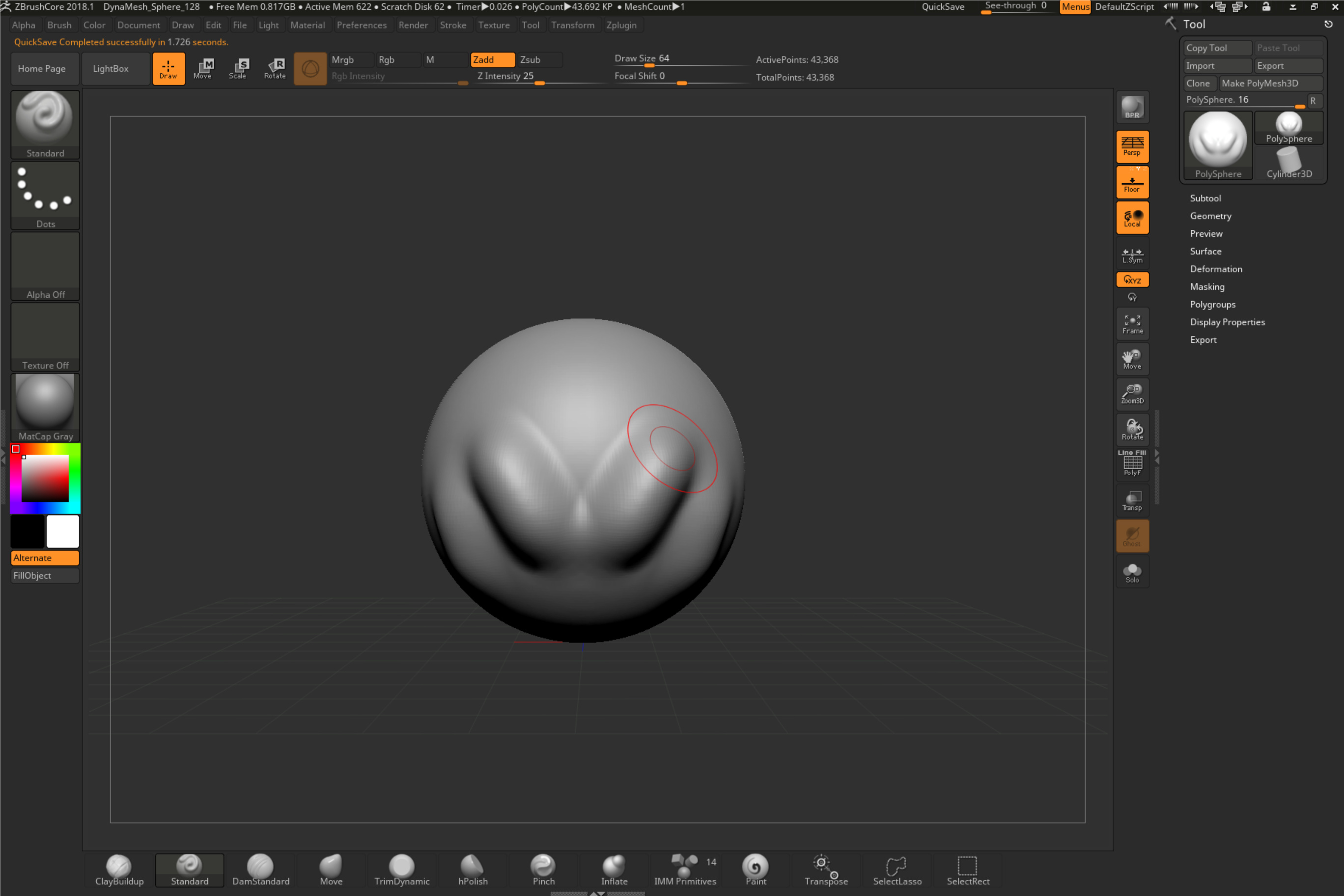The width and height of the screenshot is (1344, 896).
Task: Switch to Rotate mode in top shelf
Action: (275, 69)
